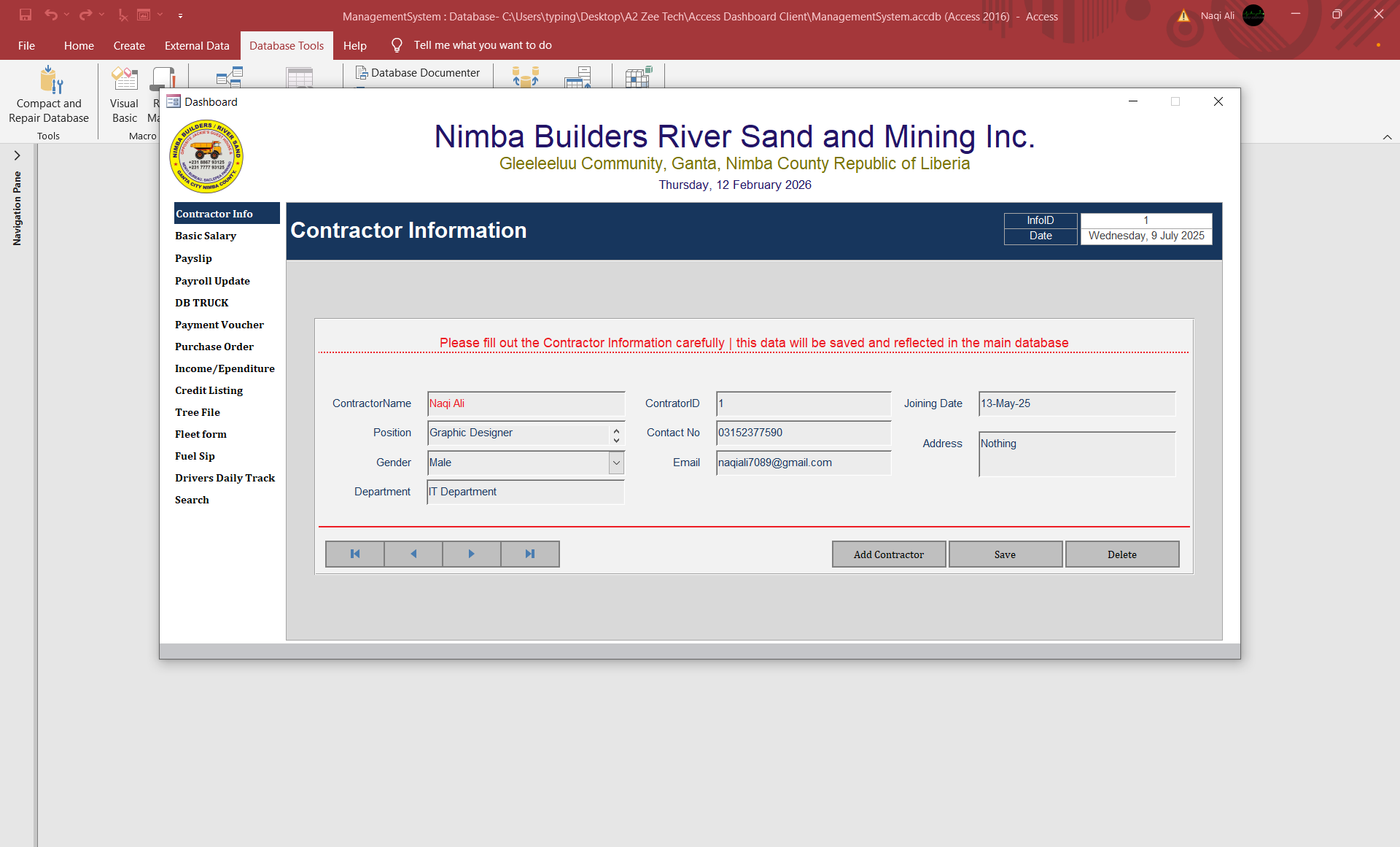The height and width of the screenshot is (847, 1400).
Task: Open the Visual Basic editor
Action: [124, 95]
